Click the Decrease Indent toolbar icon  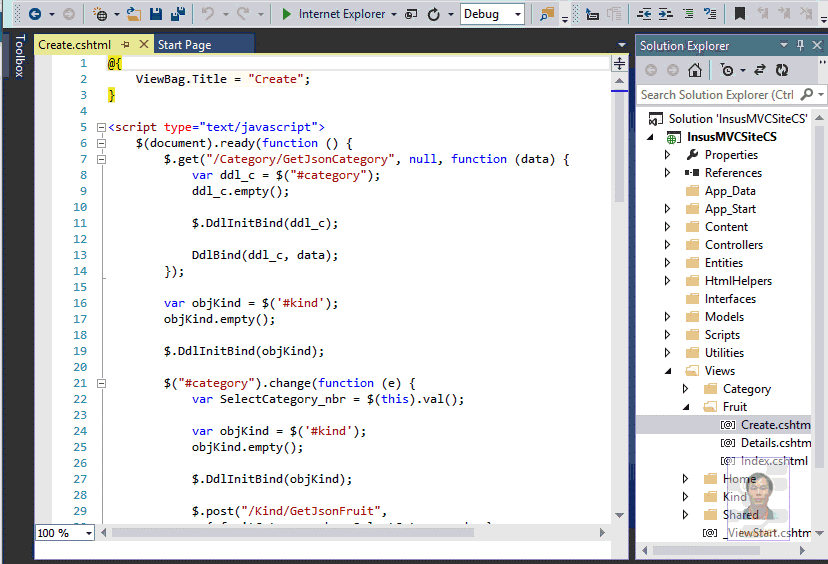tap(644, 14)
